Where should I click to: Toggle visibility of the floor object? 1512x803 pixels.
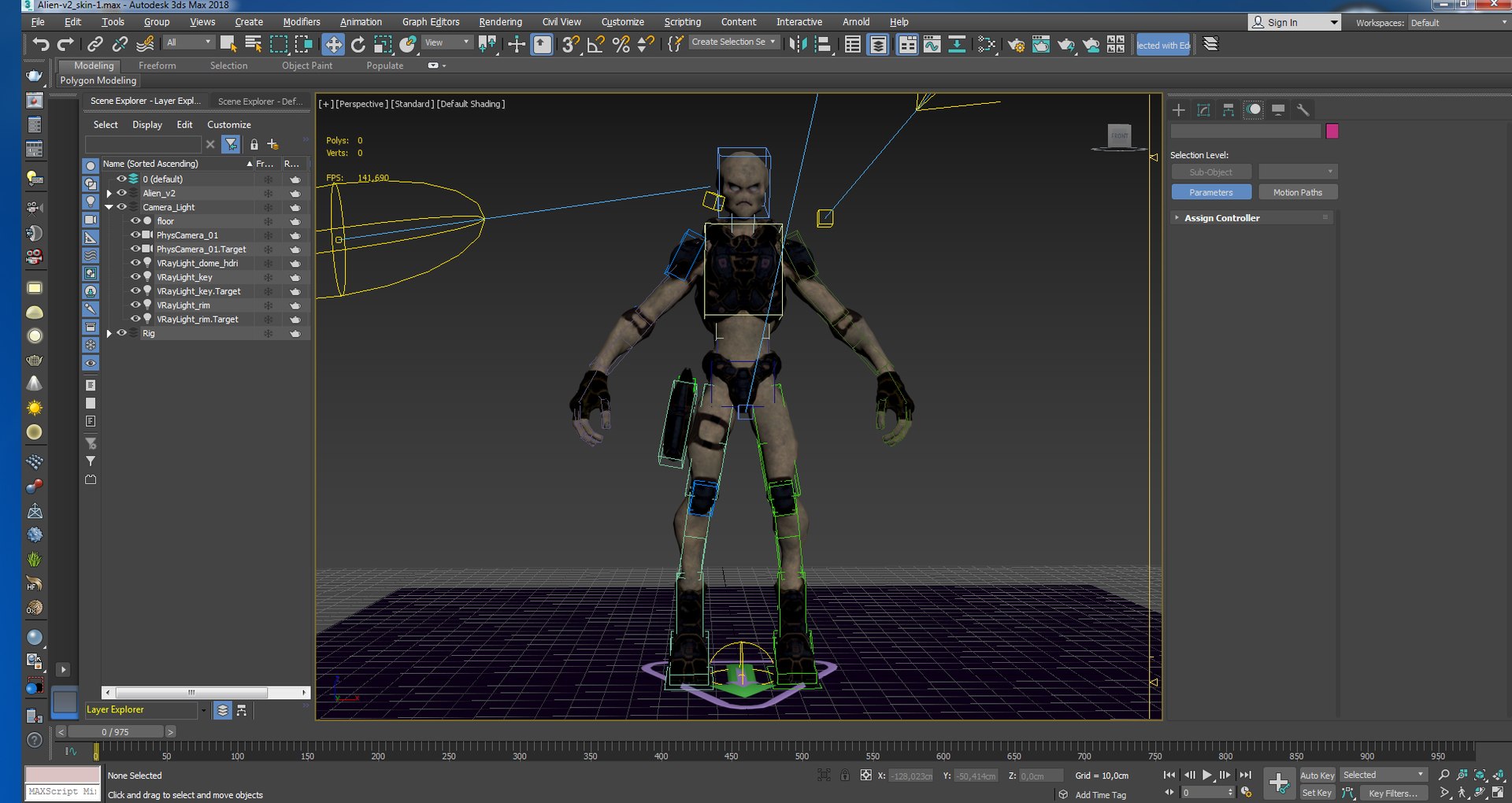tap(135, 221)
